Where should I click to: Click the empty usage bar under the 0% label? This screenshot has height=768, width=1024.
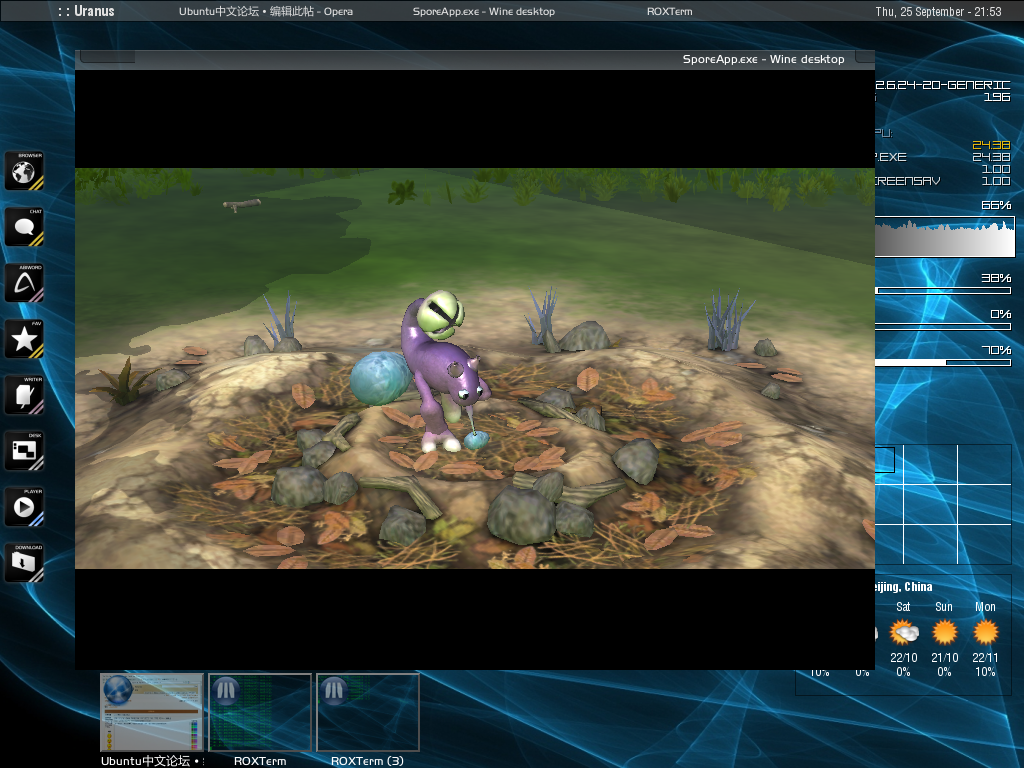tap(943, 327)
